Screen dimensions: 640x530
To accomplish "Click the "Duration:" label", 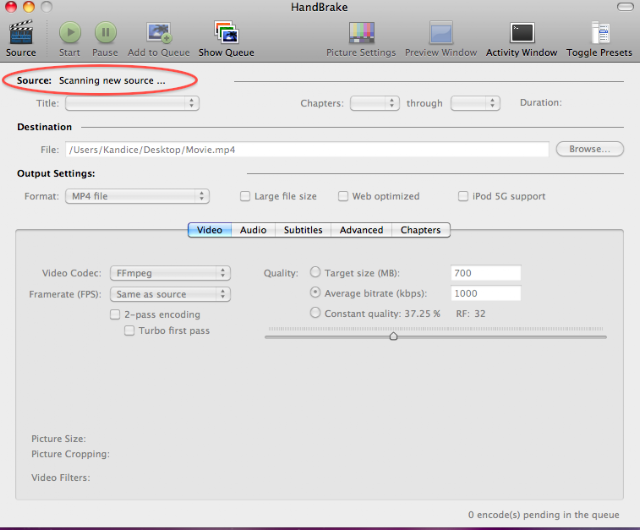I will coord(541,102).
